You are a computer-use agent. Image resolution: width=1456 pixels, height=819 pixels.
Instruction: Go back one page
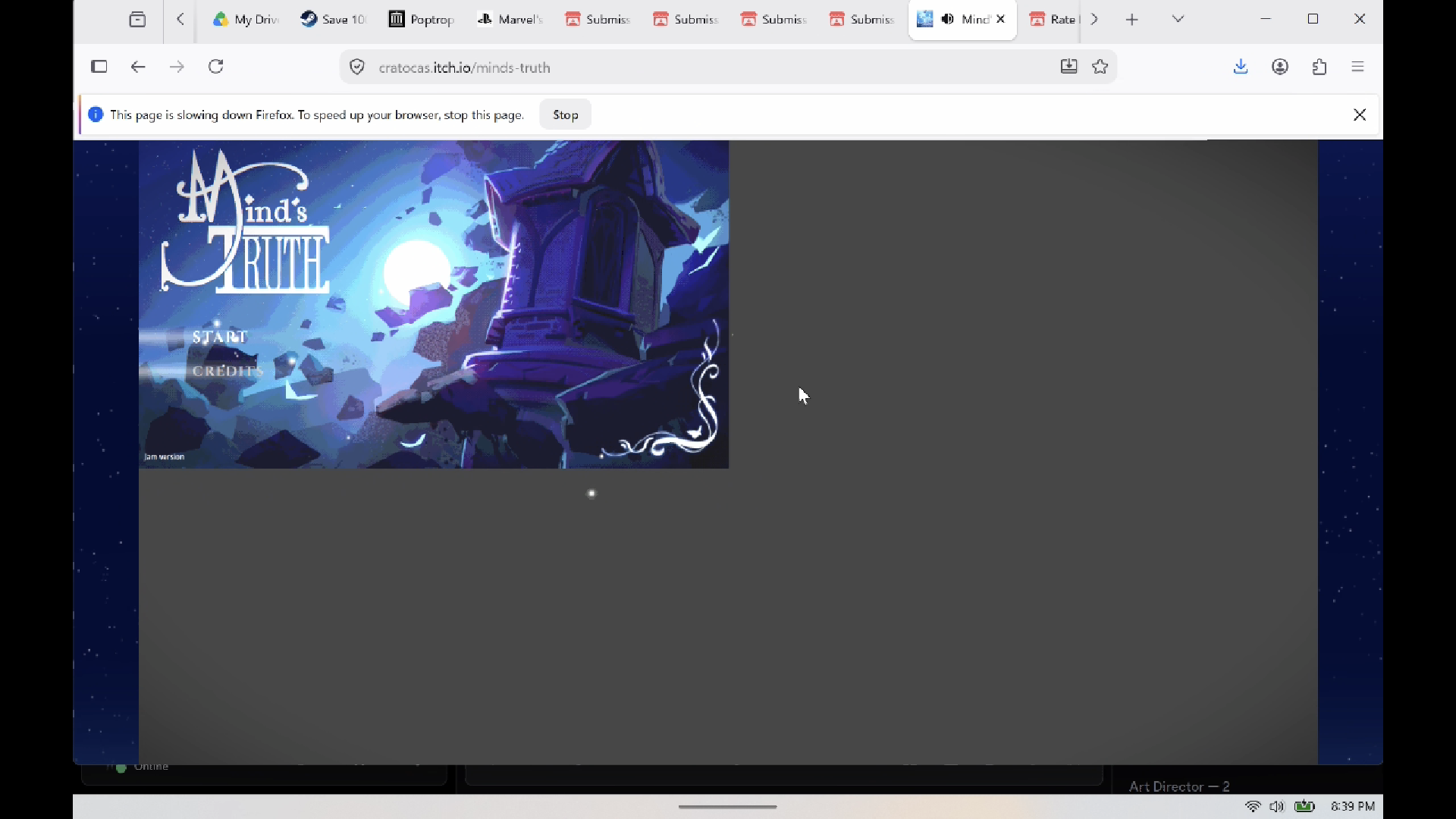point(138,67)
